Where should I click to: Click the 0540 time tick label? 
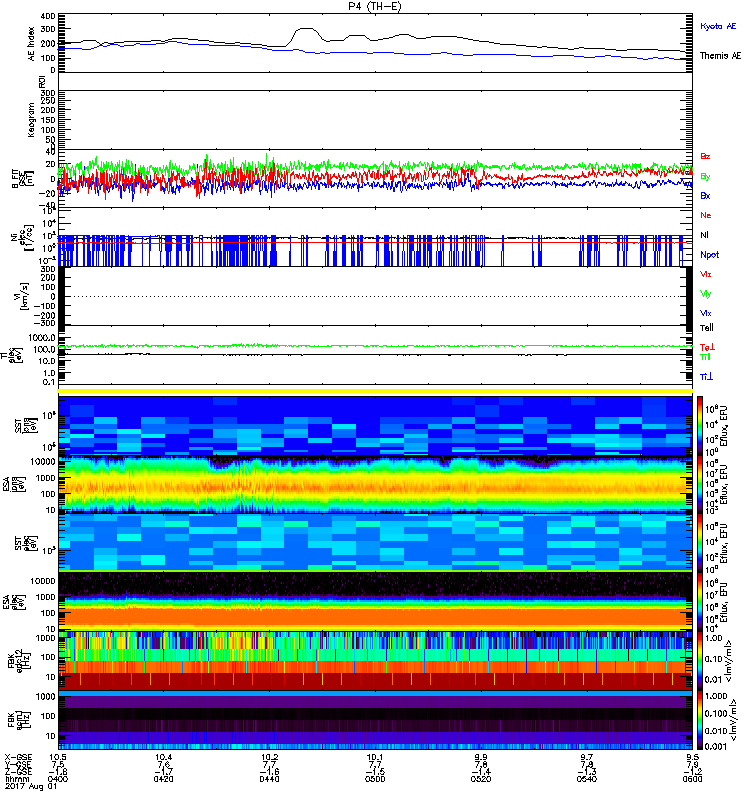[586, 779]
